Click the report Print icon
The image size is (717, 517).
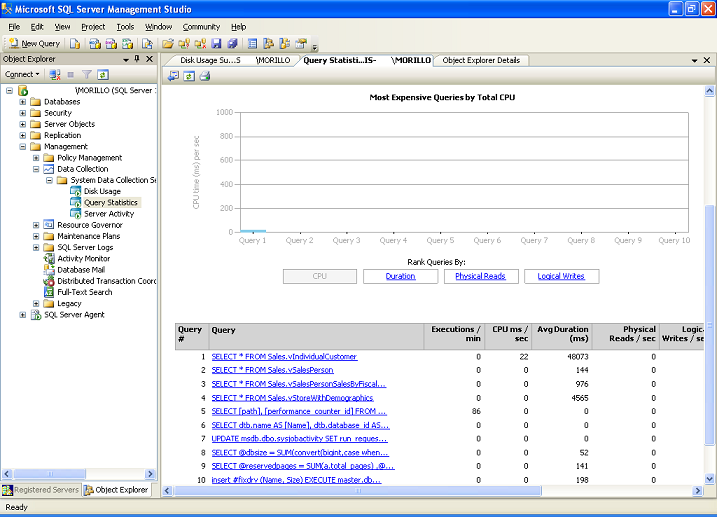pyautogui.click(x=204, y=76)
